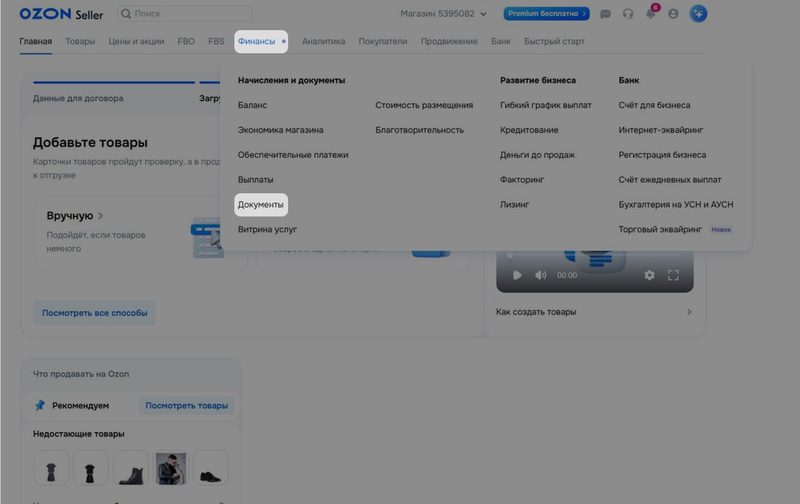This screenshot has width=800, height=504.
Task: Click in the Поиск search field
Action: tap(184, 14)
